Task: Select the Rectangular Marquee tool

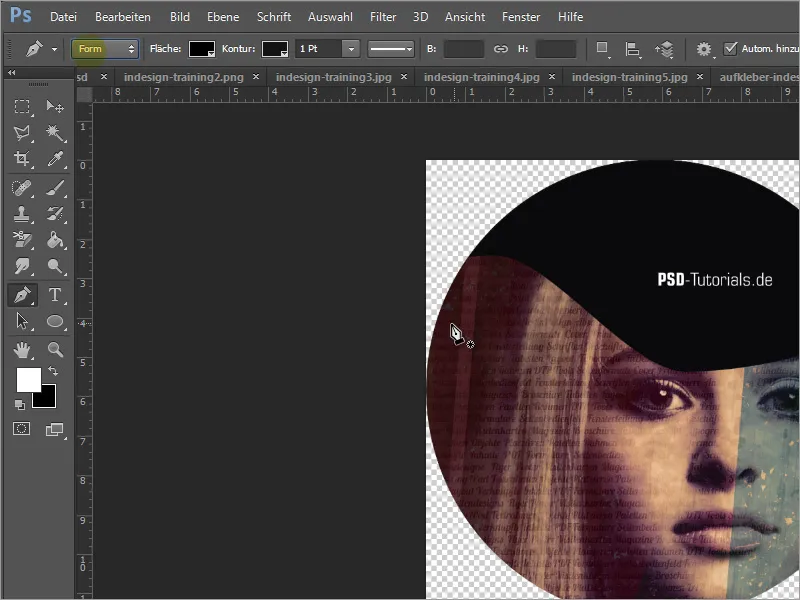Action: 21,106
